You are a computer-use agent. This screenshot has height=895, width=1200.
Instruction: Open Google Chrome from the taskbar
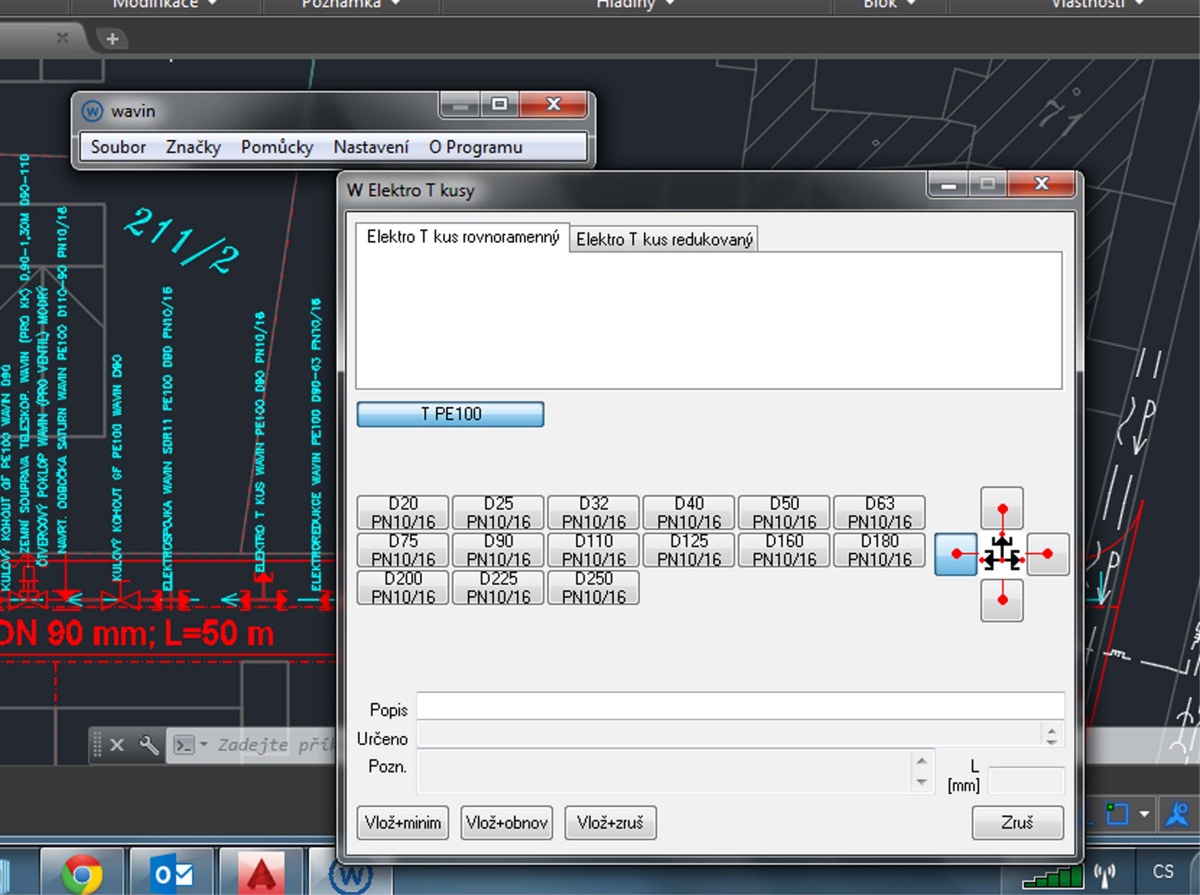tap(82, 874)
